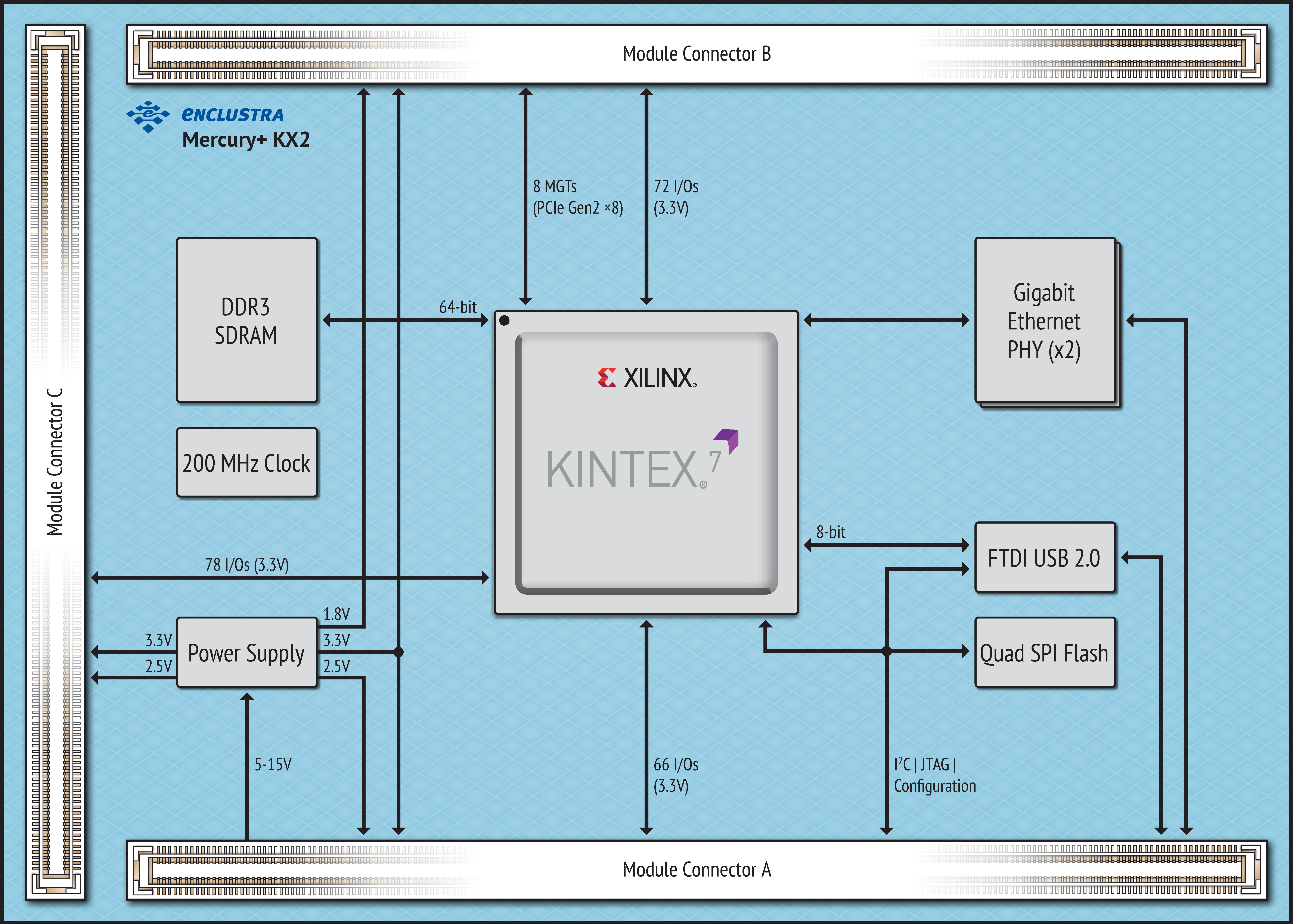Screen dimensions: 1293x924
Task: Select the Gigabit Ethernet PHY block
Action: pyautogui.click(x=1044, y=320)
